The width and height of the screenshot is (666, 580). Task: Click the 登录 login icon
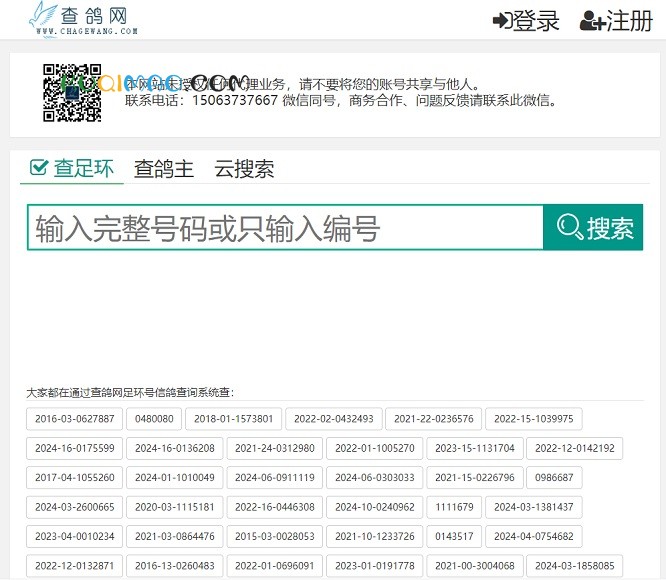coord(502,20)
